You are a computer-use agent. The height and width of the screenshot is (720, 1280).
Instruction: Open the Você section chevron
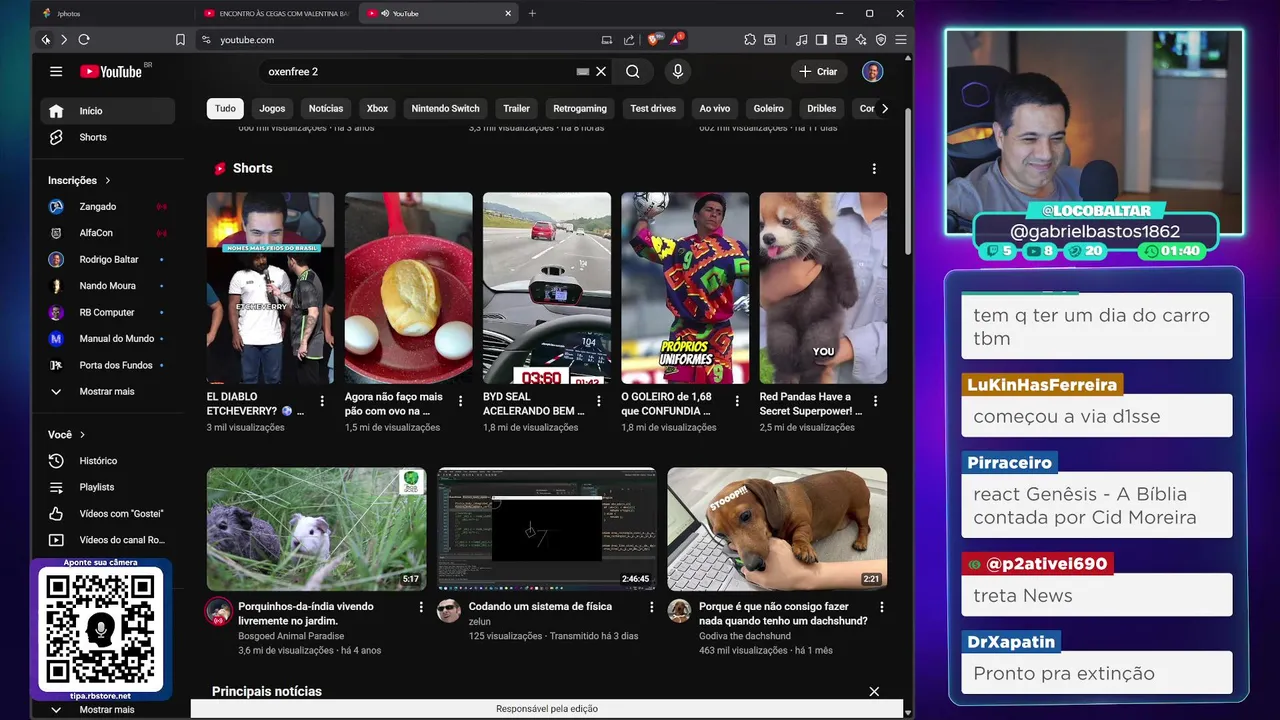pyautogui.click(x=82, y=435)
